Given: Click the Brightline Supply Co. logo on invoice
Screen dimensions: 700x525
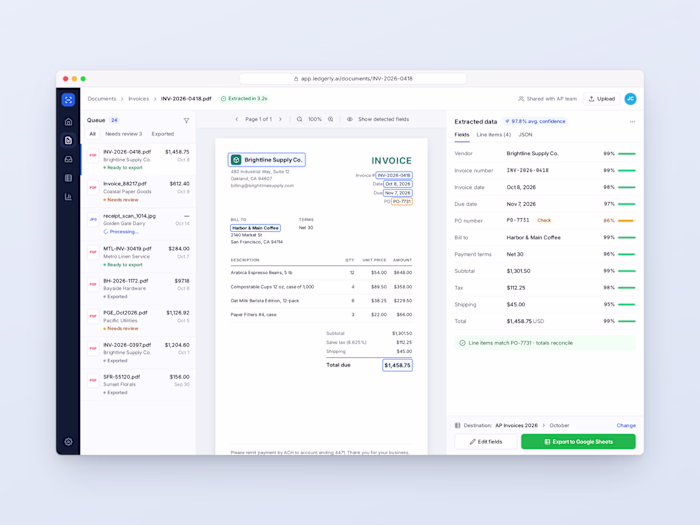Looking at the screenshot, I should (236, 160).
